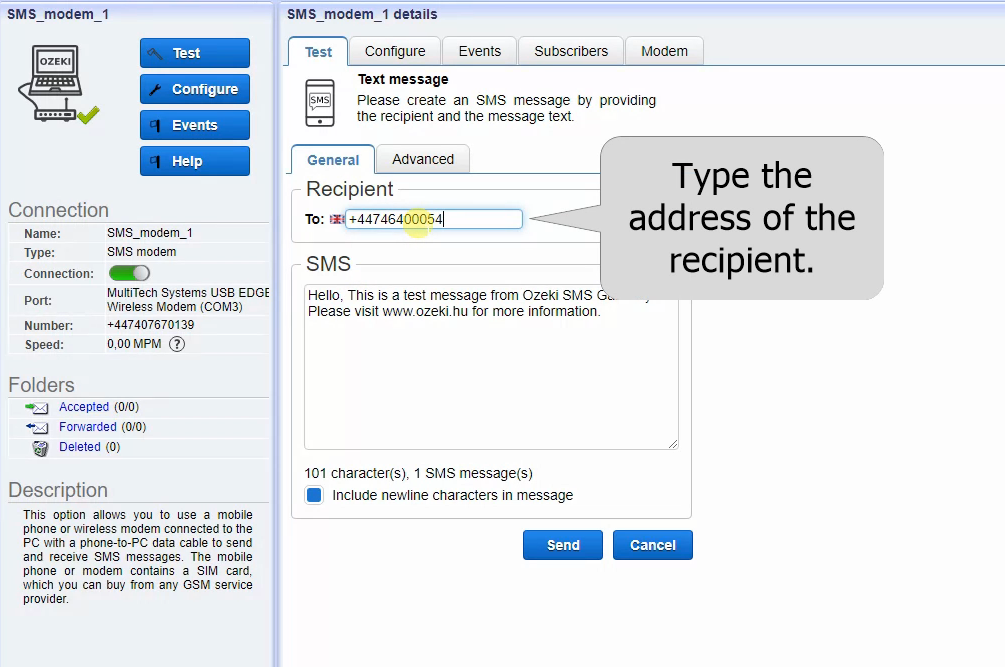Switch to the Advanced tab

click(x=422, y=159)
